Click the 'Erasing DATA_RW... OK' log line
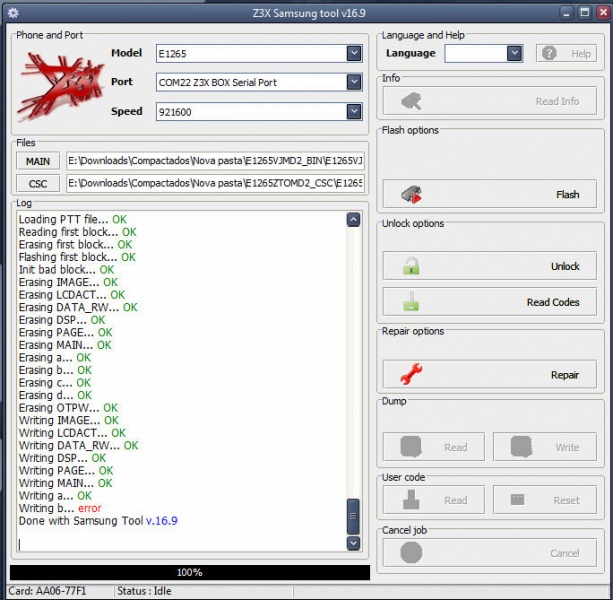Image resolution: width=613 pixels, height=600 pixels. point(78,307)
